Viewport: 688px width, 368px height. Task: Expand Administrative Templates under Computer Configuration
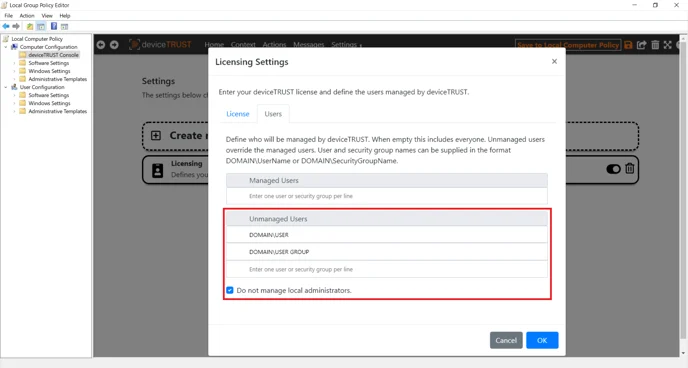[x=14, y=79]
